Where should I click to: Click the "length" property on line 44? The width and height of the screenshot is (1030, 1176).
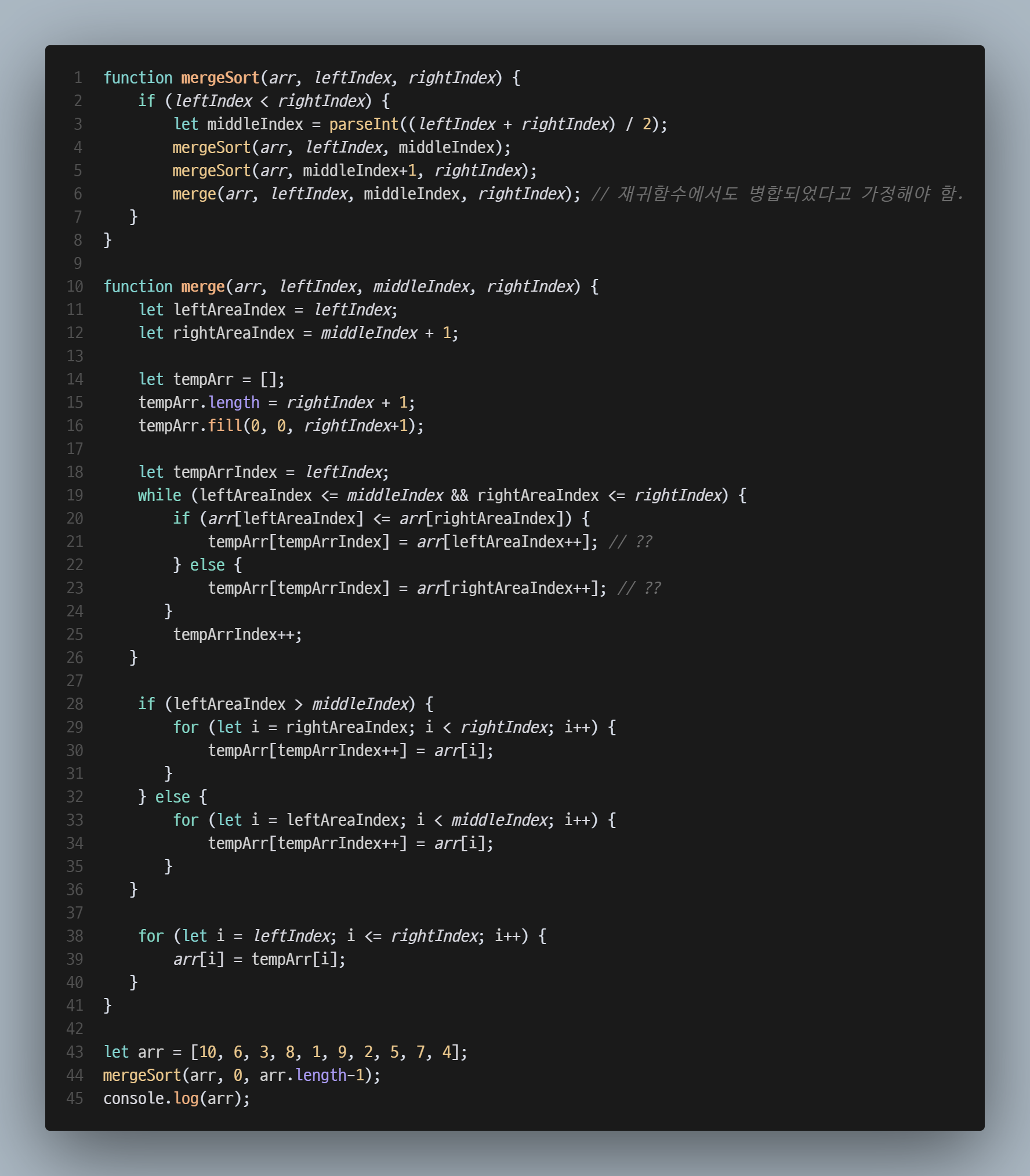321,1075
